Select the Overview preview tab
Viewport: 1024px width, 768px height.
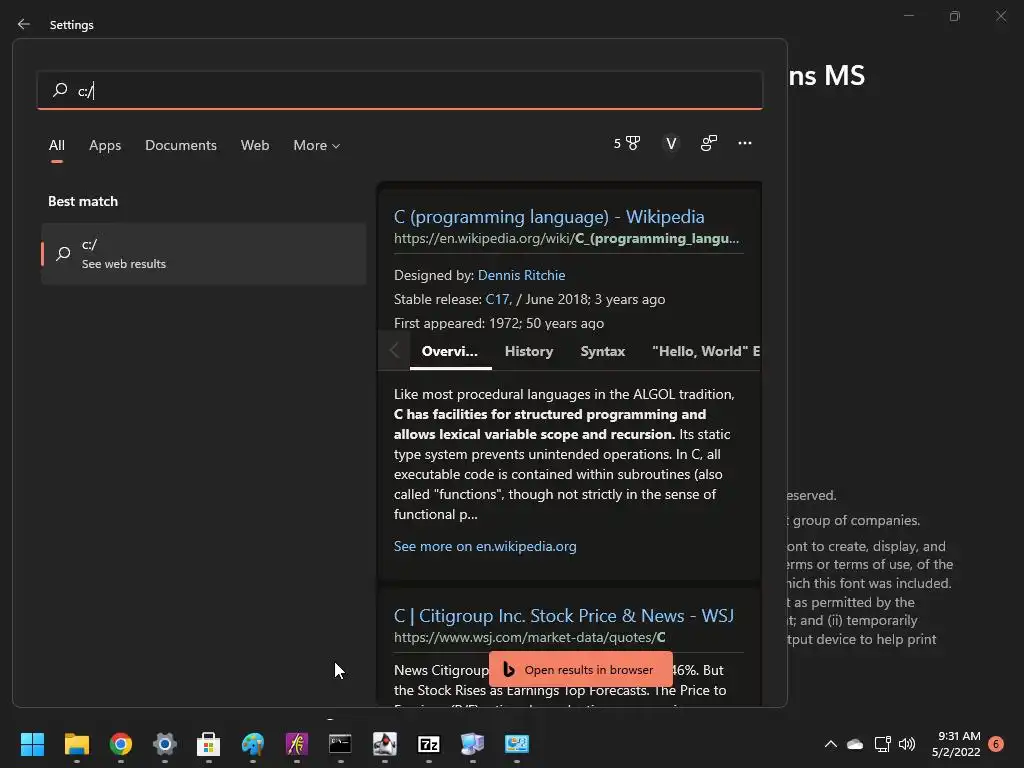coord(450,351)
